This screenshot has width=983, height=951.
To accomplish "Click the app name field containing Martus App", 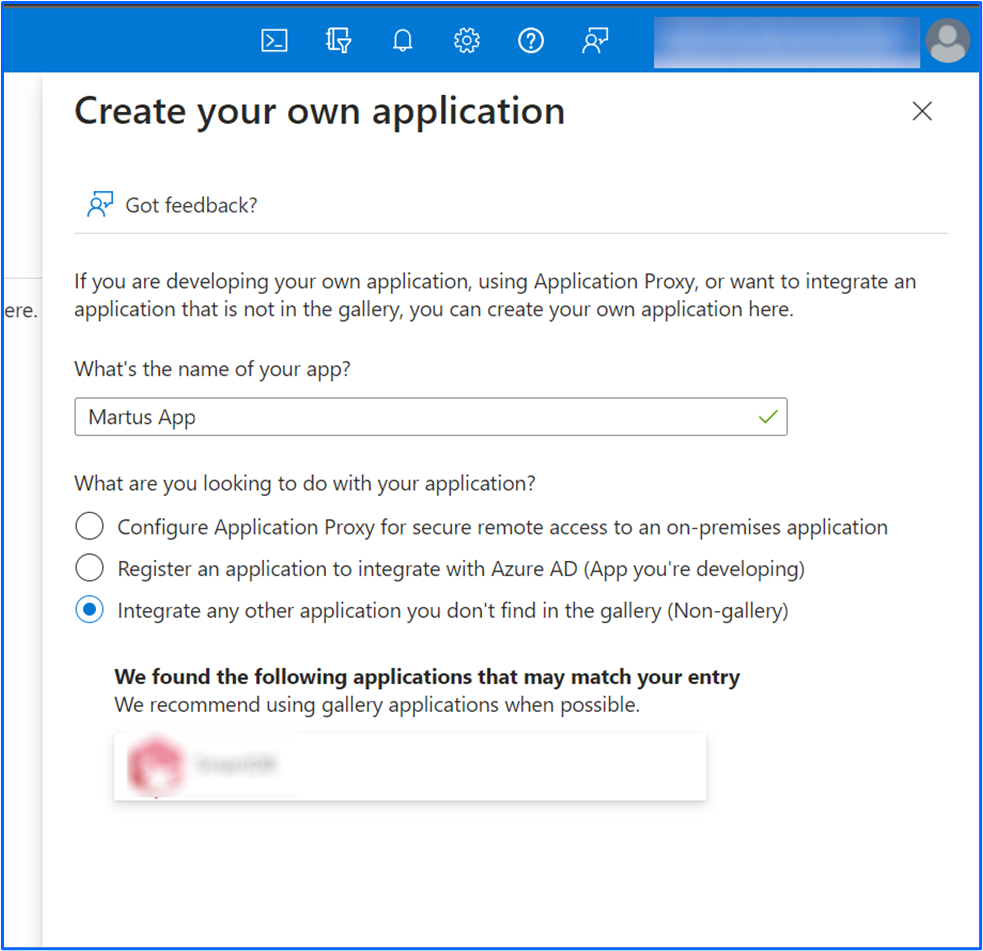I will pos(431,416).
